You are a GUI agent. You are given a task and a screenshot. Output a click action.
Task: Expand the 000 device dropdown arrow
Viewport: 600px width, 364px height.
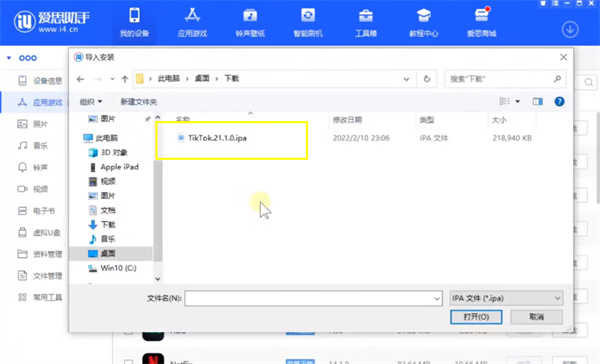pos(9,58)
